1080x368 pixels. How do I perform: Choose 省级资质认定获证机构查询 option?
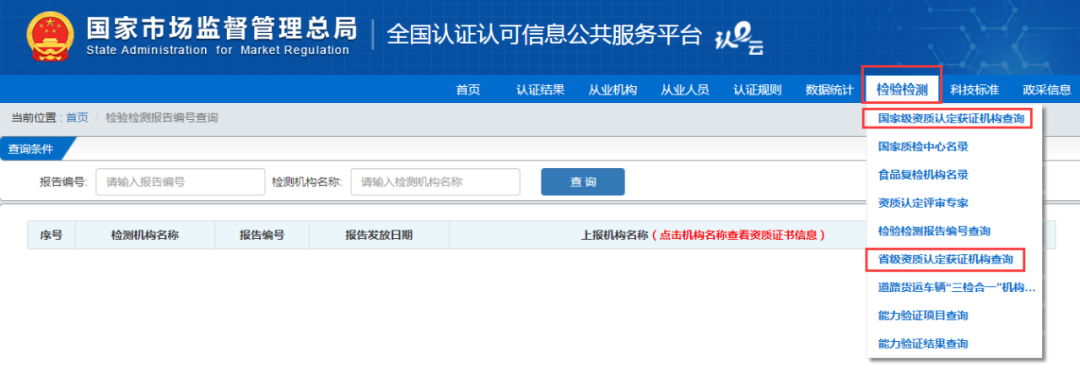click(x=946, y=259)
